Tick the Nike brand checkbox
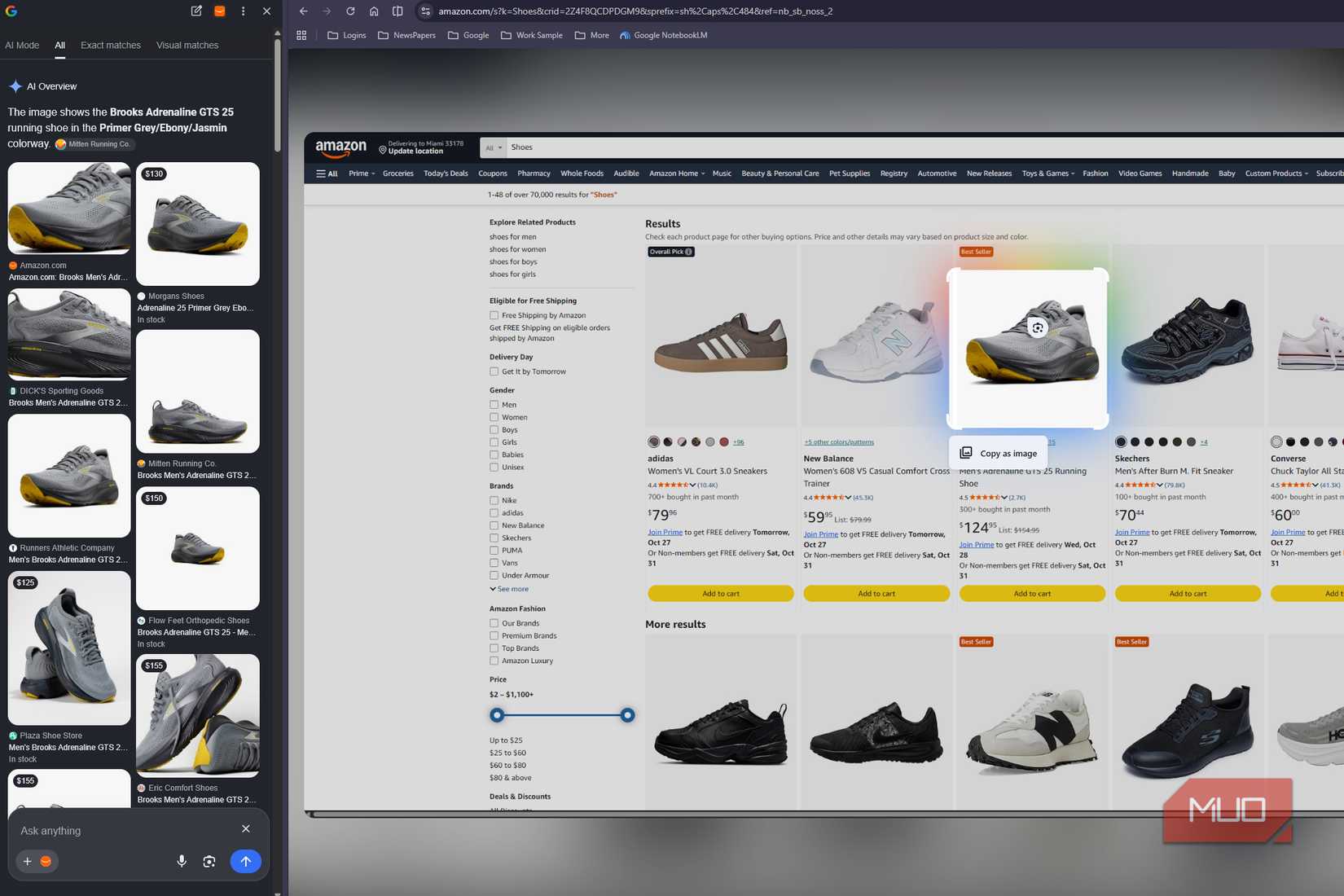The height and width of the screenshot is (896, 1344). pos(494,500)
